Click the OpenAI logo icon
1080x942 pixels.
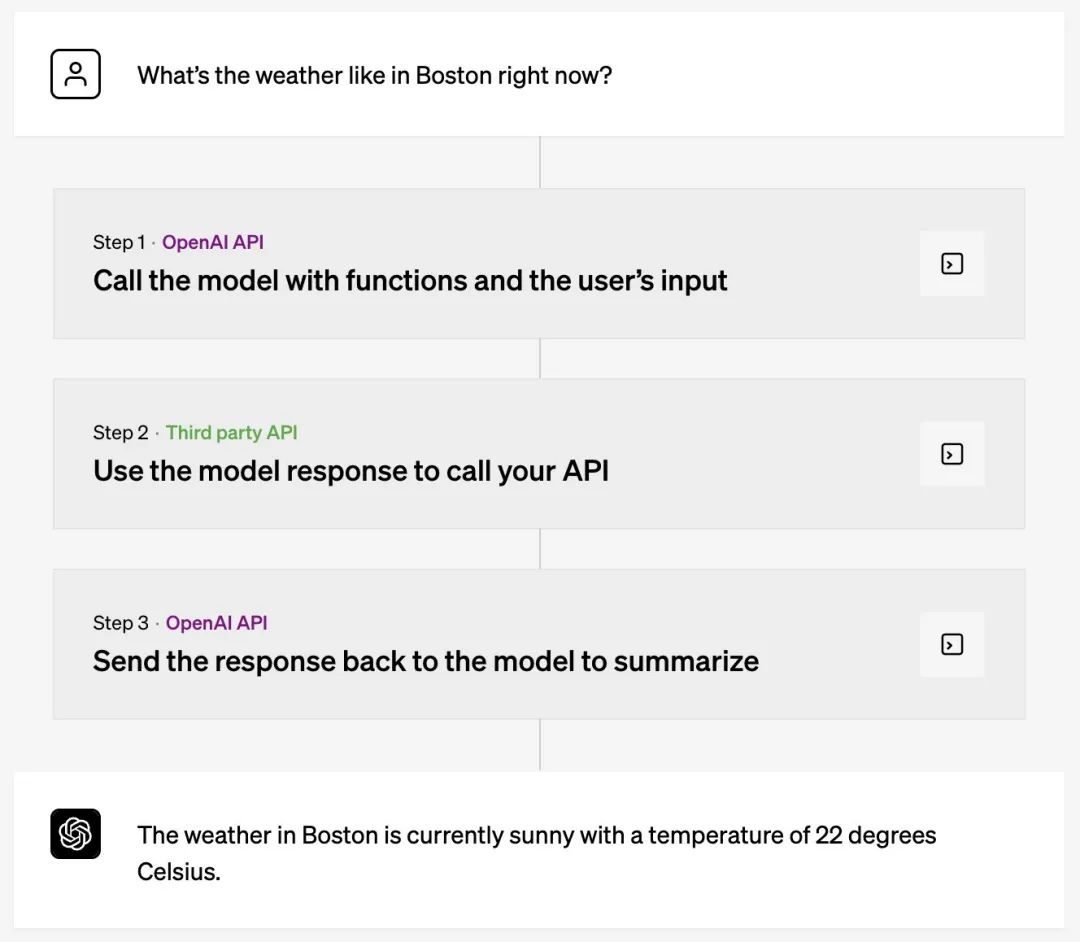75,834
